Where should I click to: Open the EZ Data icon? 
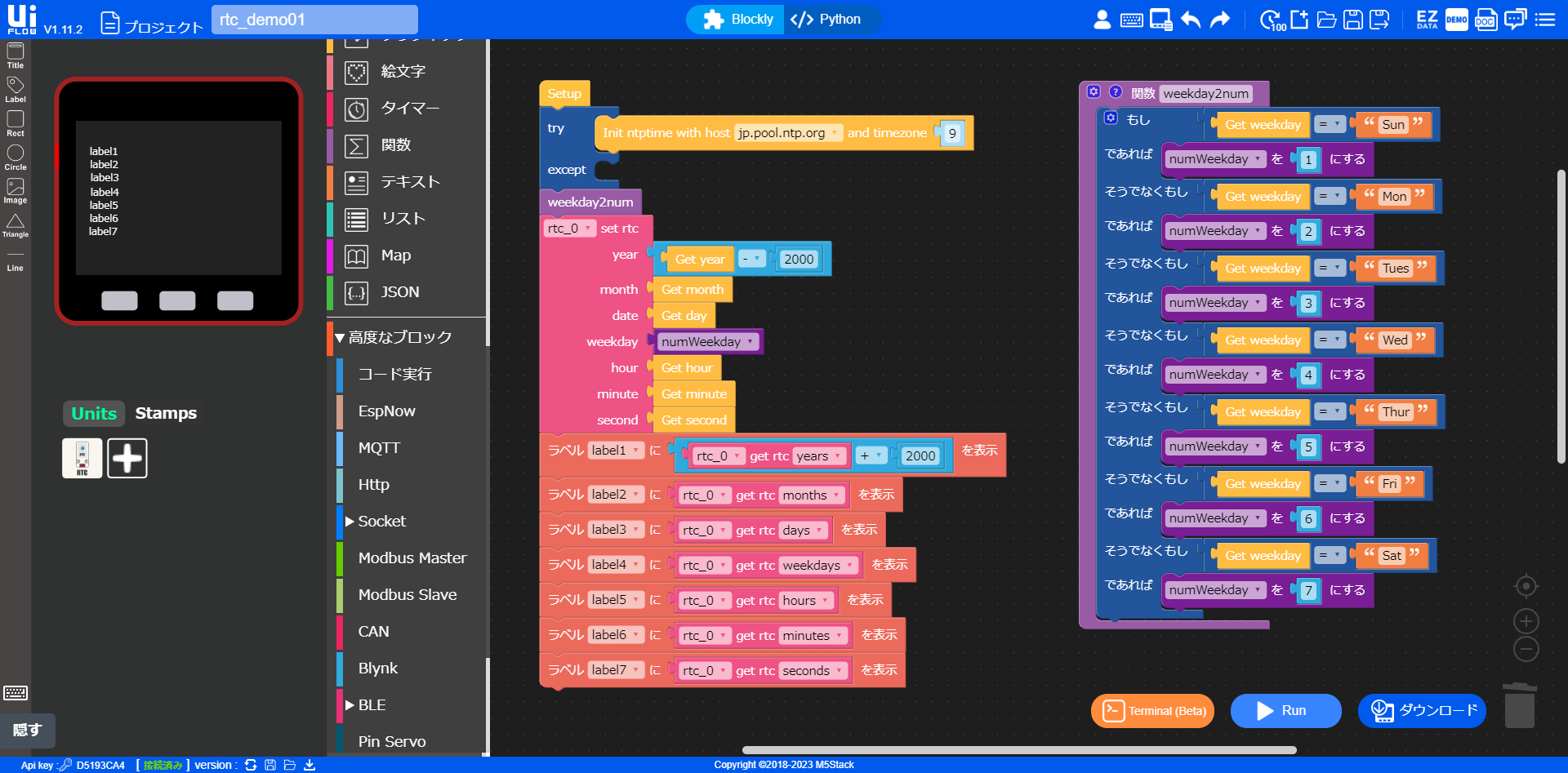(1427, 20)
